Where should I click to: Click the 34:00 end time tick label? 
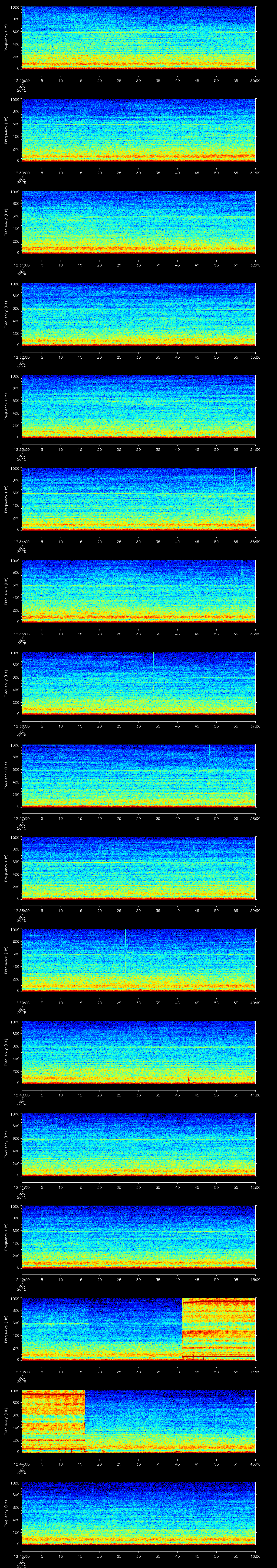pos(255,449)
